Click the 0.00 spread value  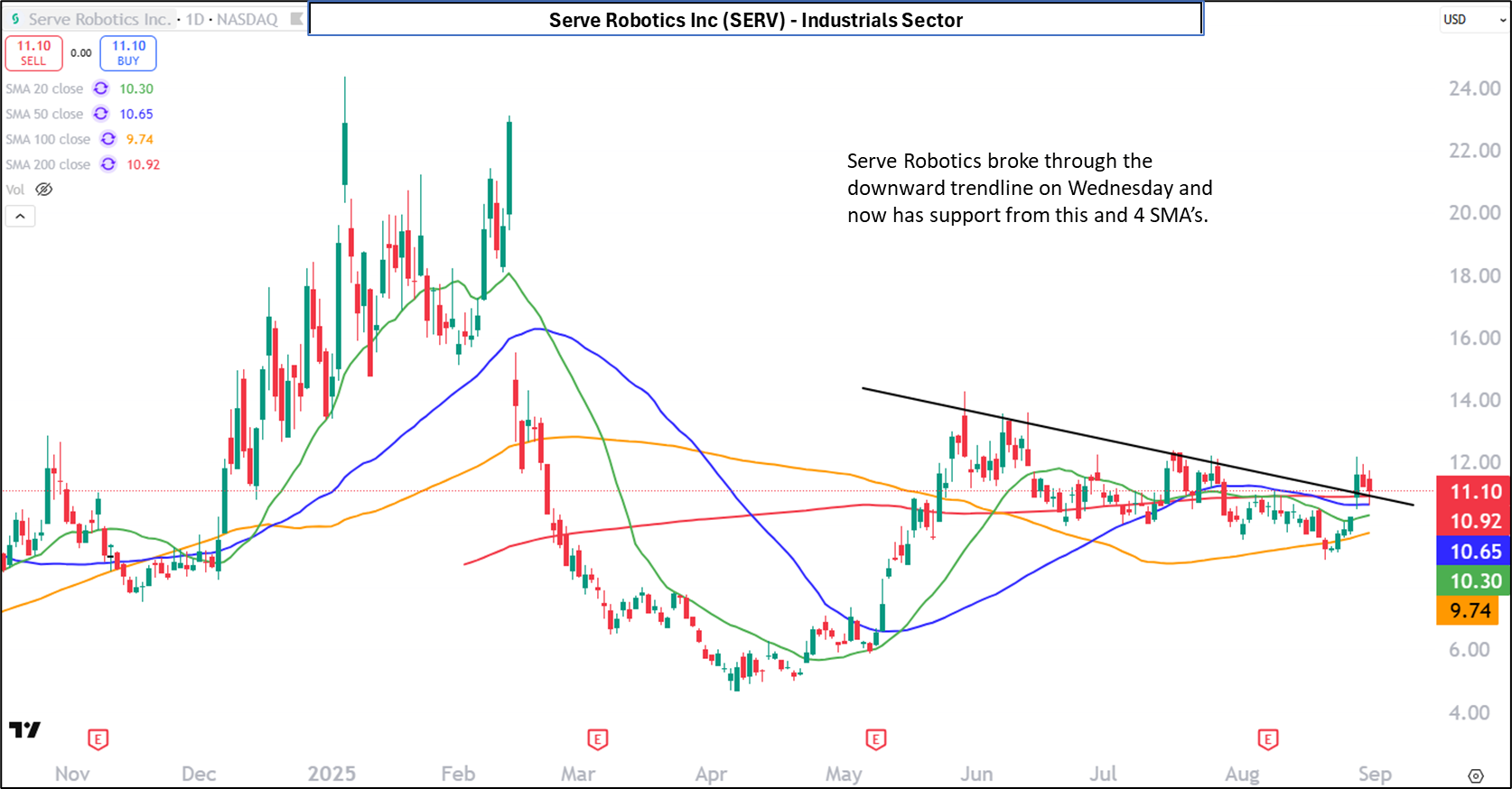pos(81,53)
